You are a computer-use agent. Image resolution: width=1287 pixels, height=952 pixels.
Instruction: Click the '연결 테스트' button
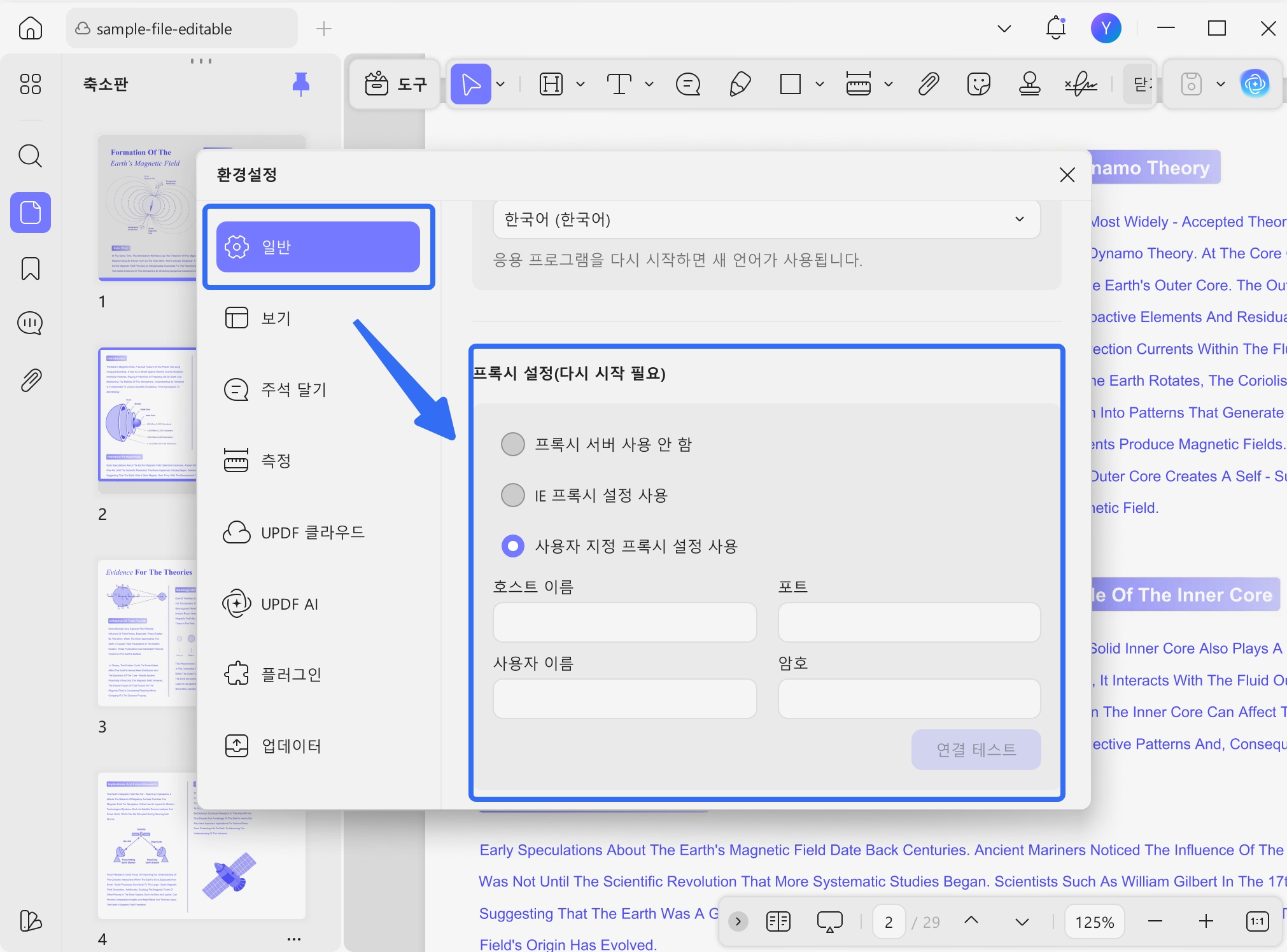pos(976,750)
